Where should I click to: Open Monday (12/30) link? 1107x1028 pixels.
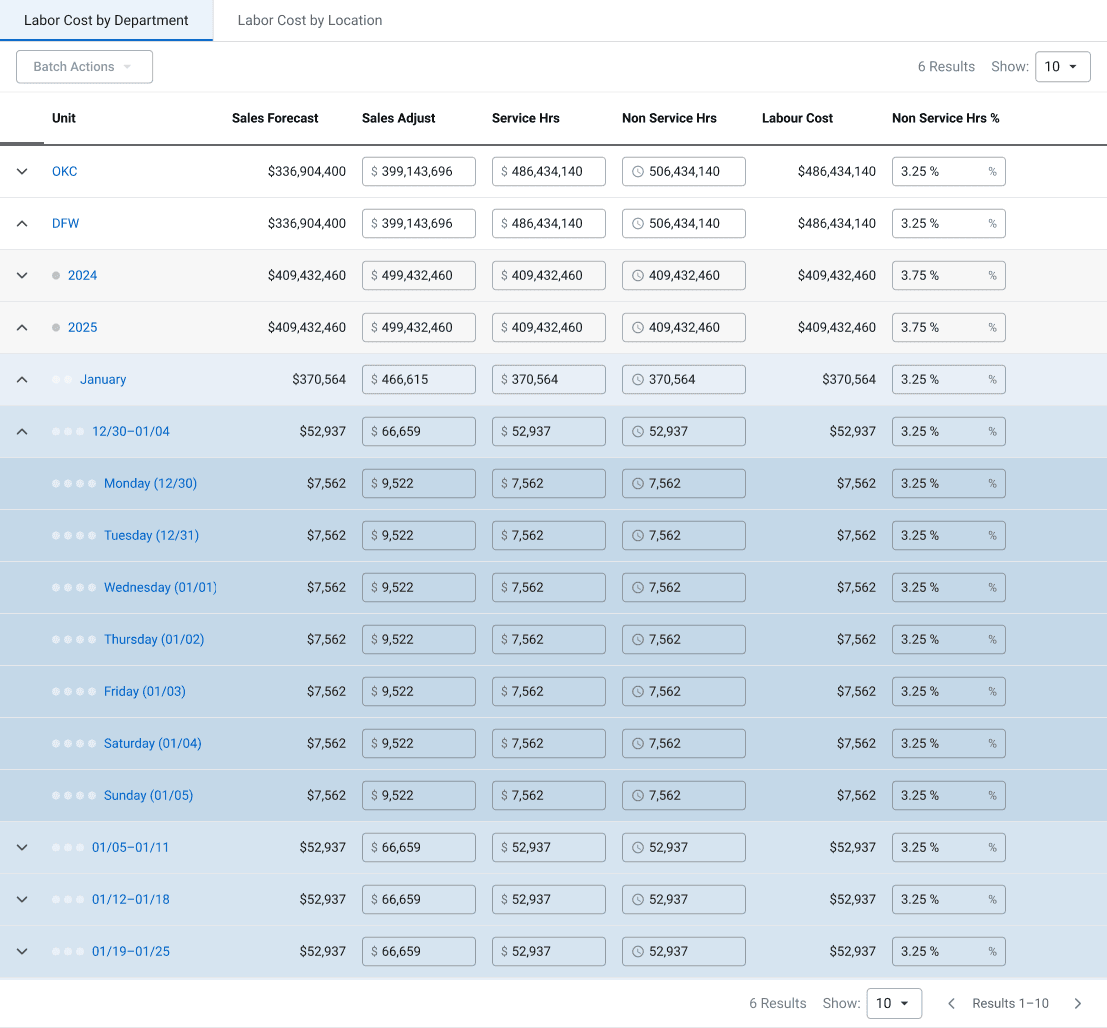pos(150,484)
